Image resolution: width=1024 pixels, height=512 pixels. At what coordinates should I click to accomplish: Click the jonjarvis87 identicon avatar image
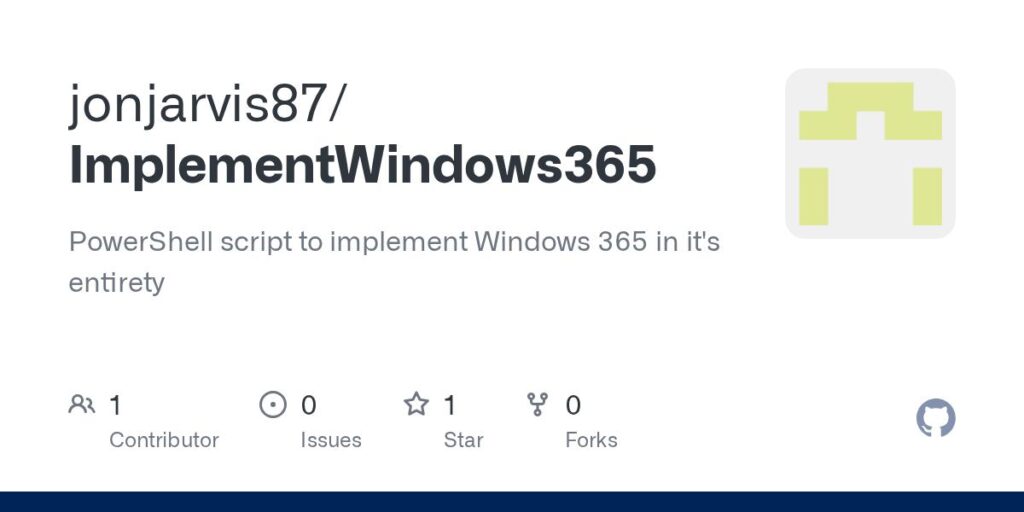click(x=870, y=153)
